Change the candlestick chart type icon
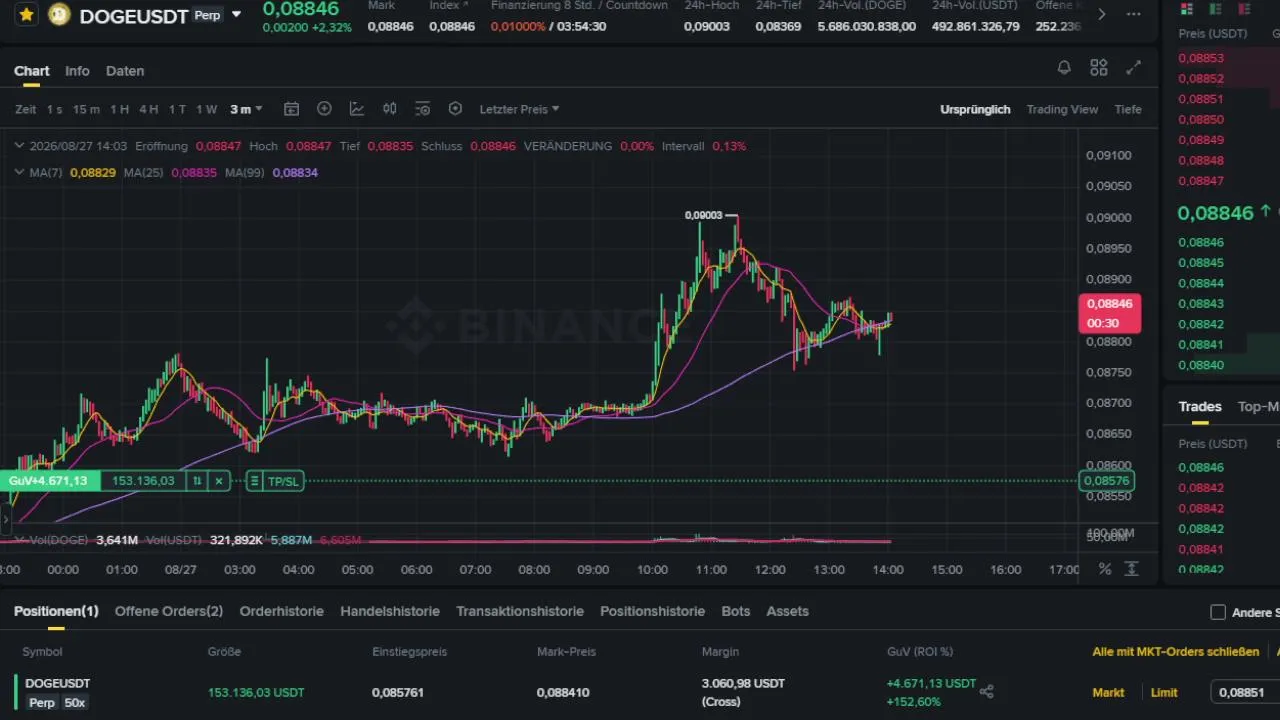This screenshot has width=1280, height=720. [390, 109]
